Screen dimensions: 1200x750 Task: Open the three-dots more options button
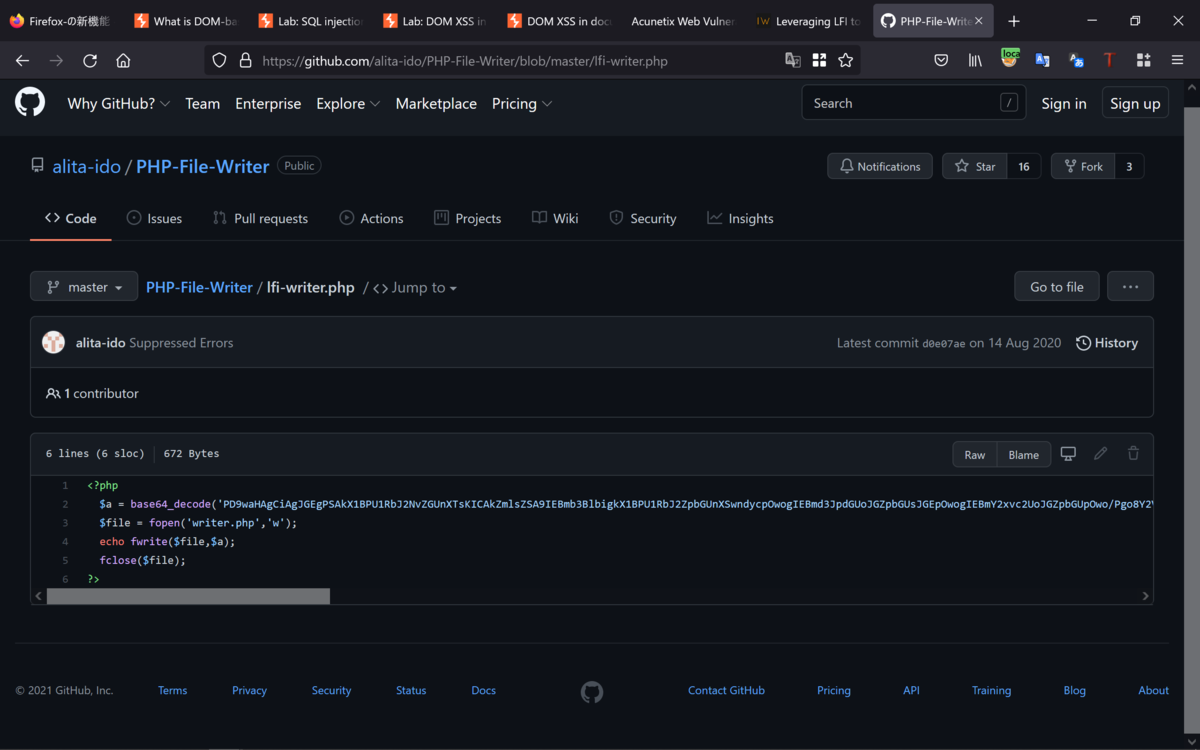pos(1130,287)
